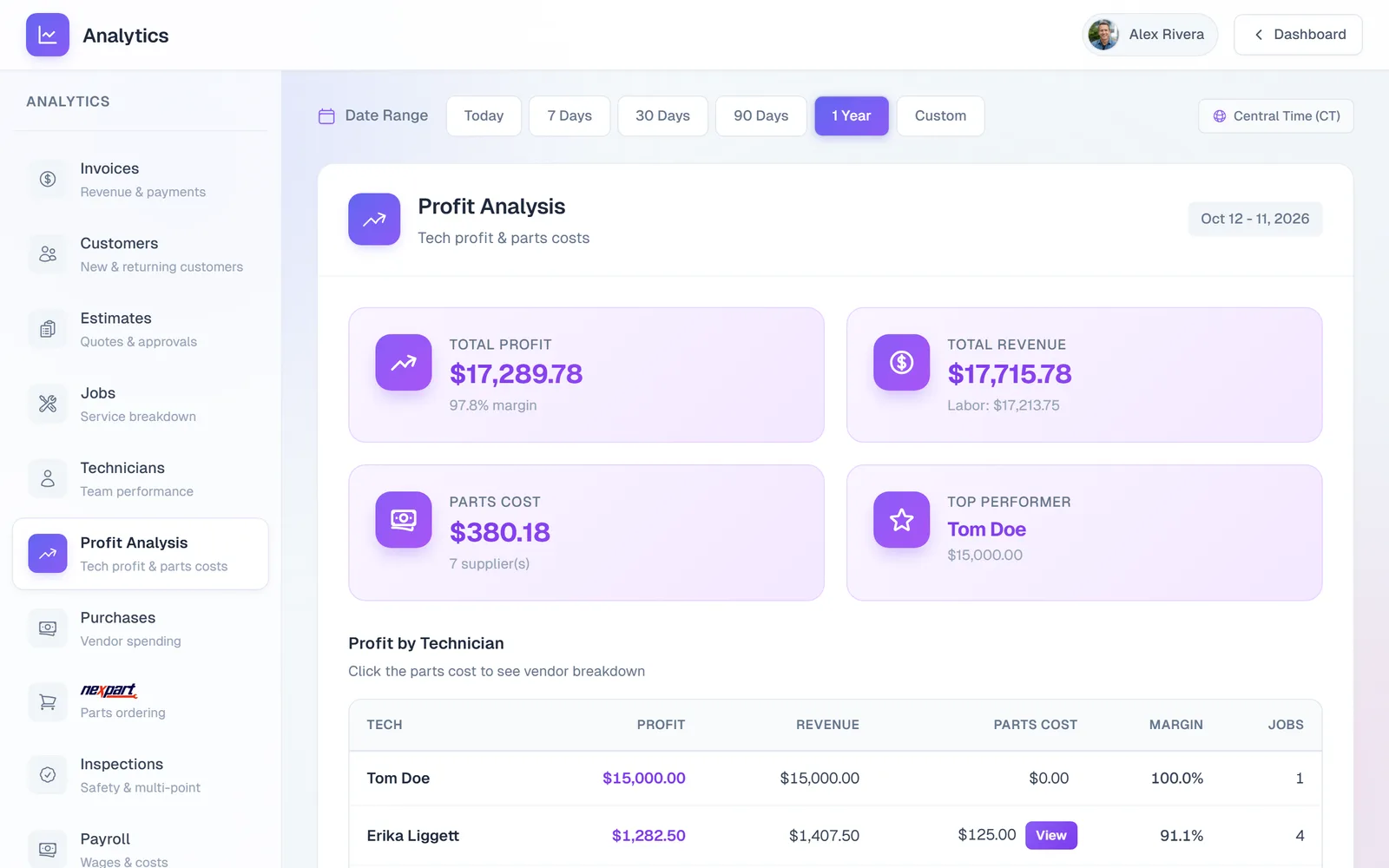This screenshot has width=1389, height=868.
Task: Click the Labor: $17,213.75 text
Action: click(x=1004, y=405)
